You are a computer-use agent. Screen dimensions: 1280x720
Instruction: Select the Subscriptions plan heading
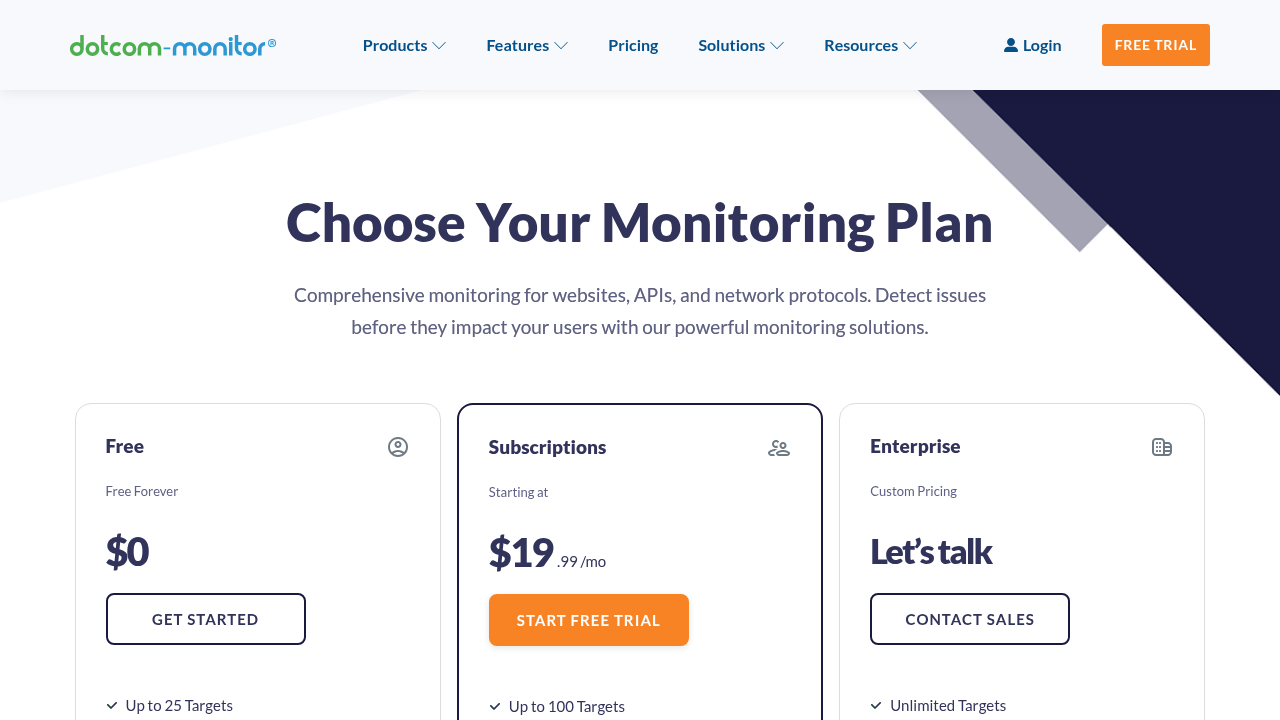click(x=547, y=447)
